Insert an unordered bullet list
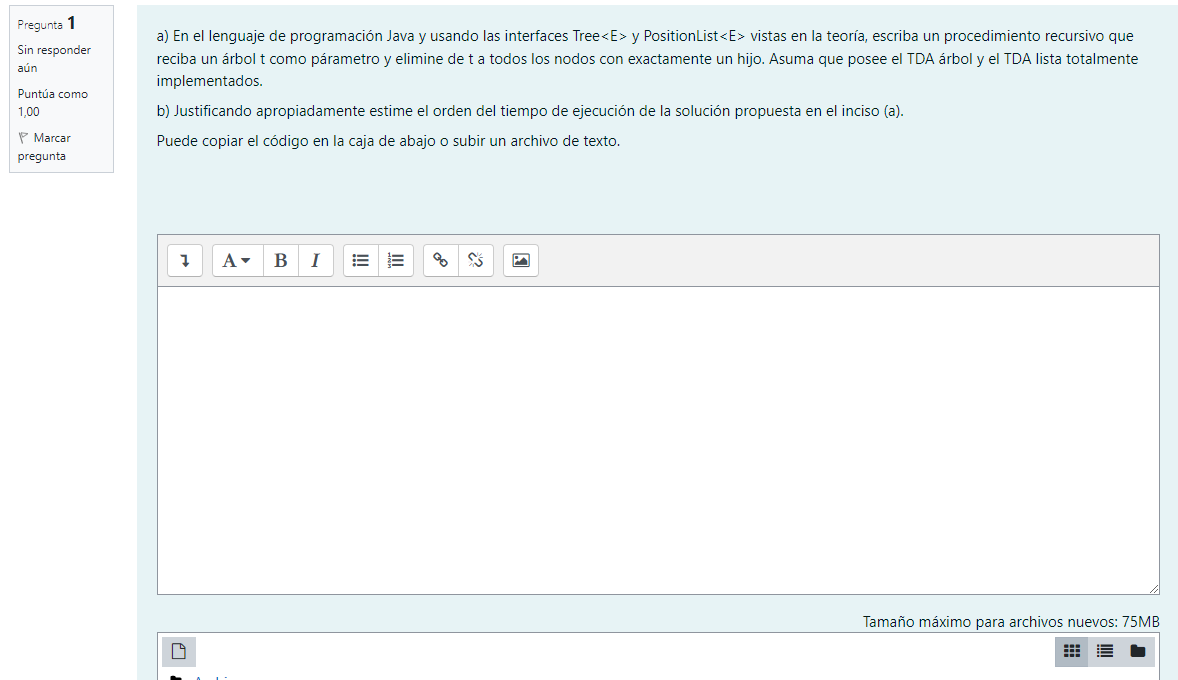 point(361,261)
